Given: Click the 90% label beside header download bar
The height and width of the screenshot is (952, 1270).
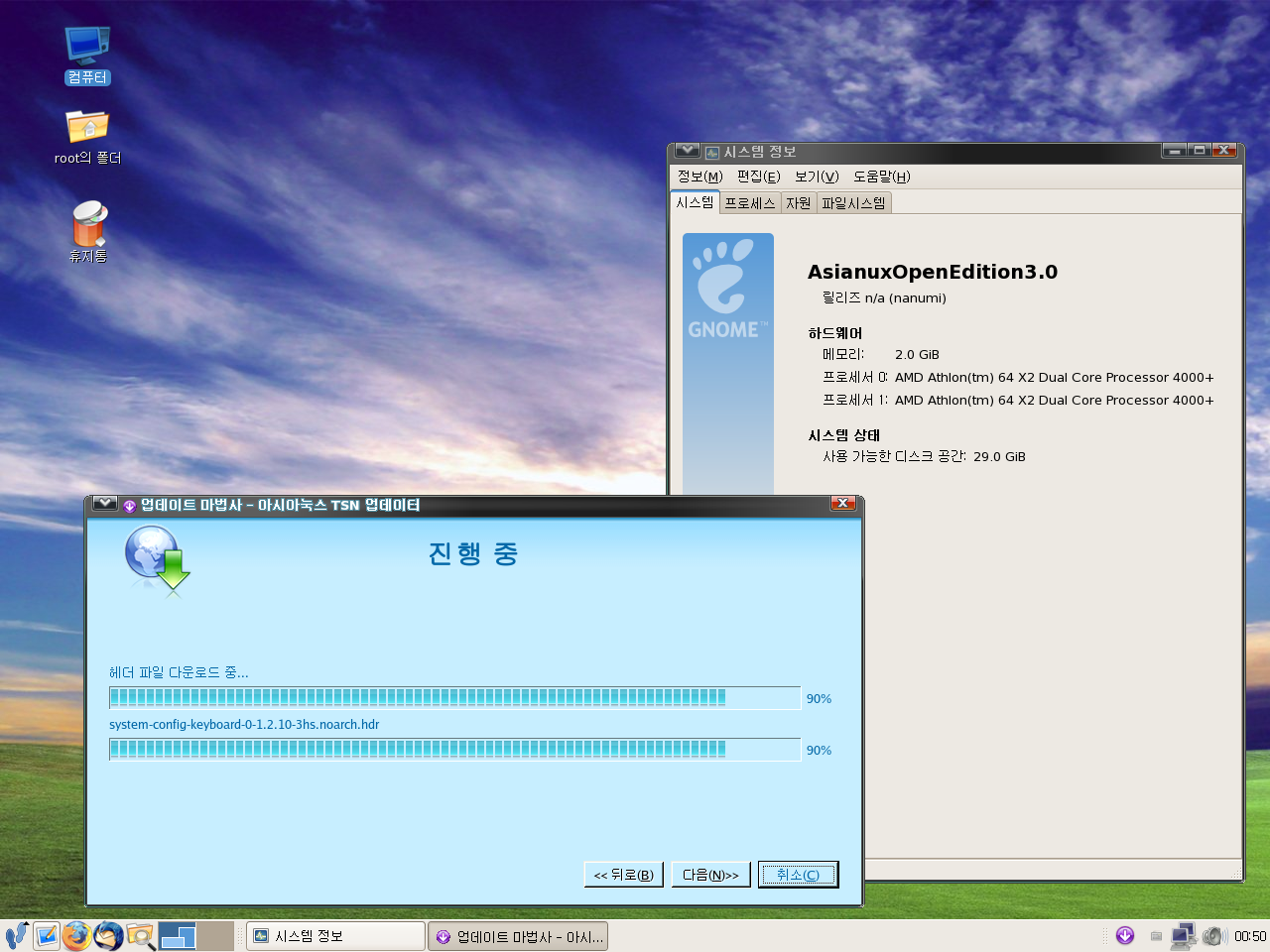Looking at the screenshot, I should 819,699.
